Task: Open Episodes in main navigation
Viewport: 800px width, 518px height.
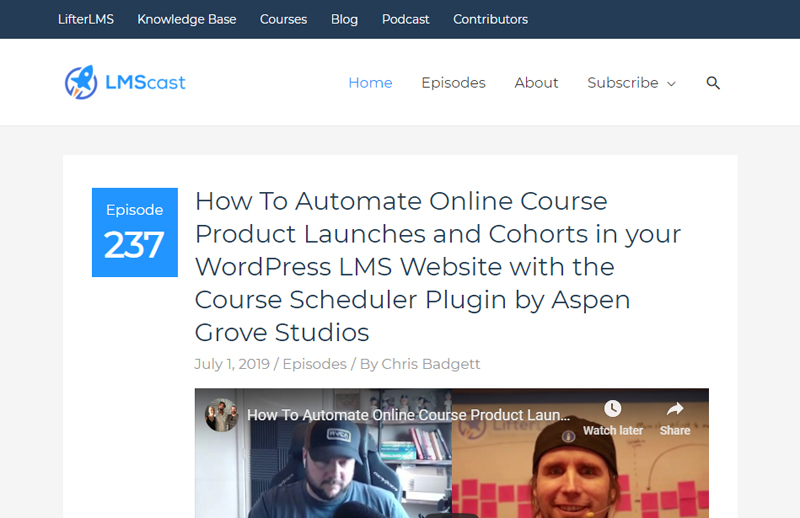Action: 453,83
